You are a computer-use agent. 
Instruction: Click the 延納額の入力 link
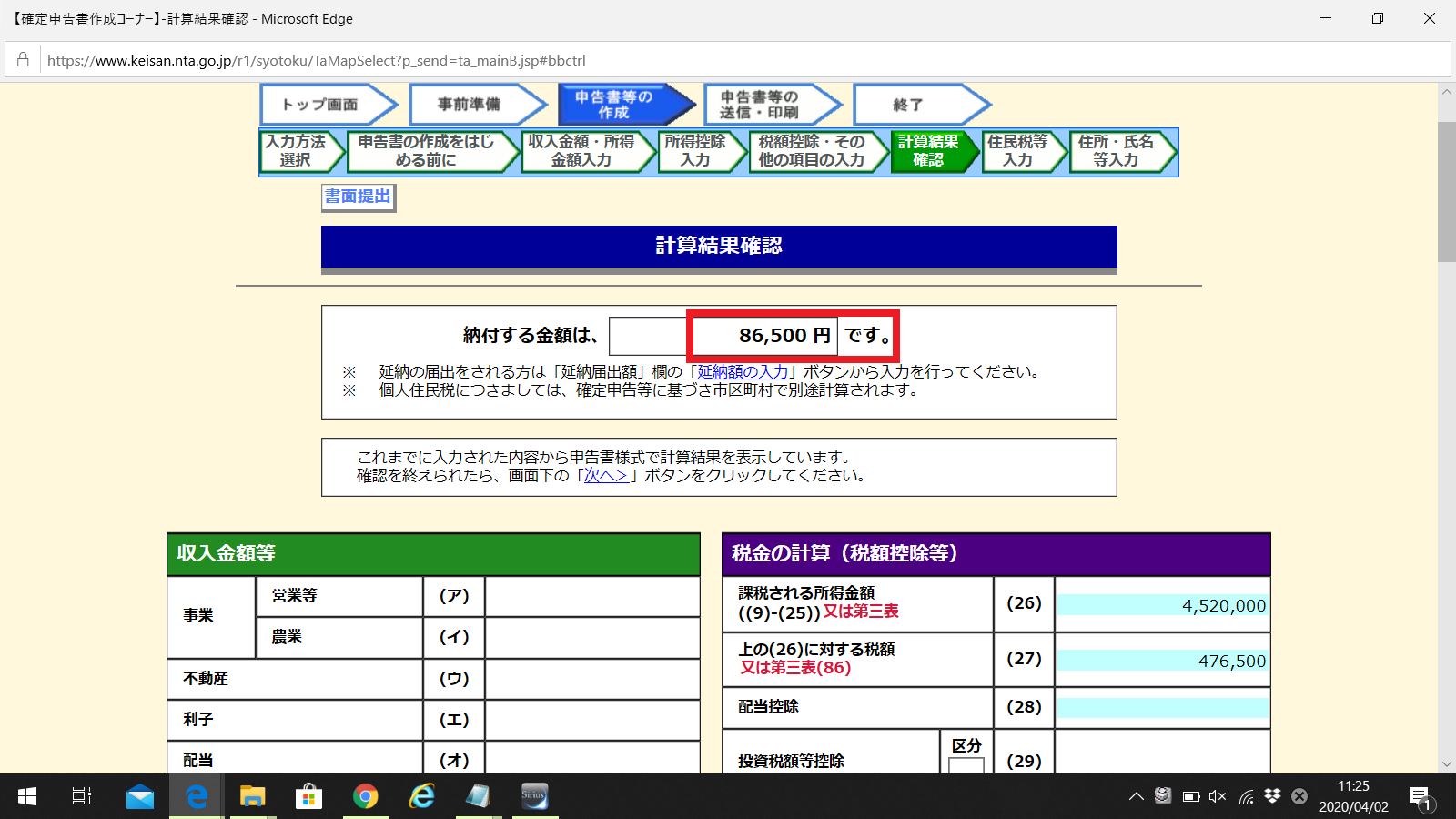(744, 371)
